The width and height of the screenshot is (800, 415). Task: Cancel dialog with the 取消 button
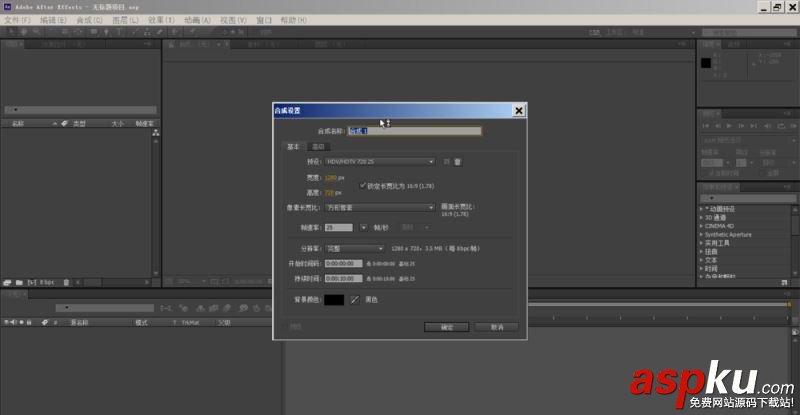click(x=497, y=327)
